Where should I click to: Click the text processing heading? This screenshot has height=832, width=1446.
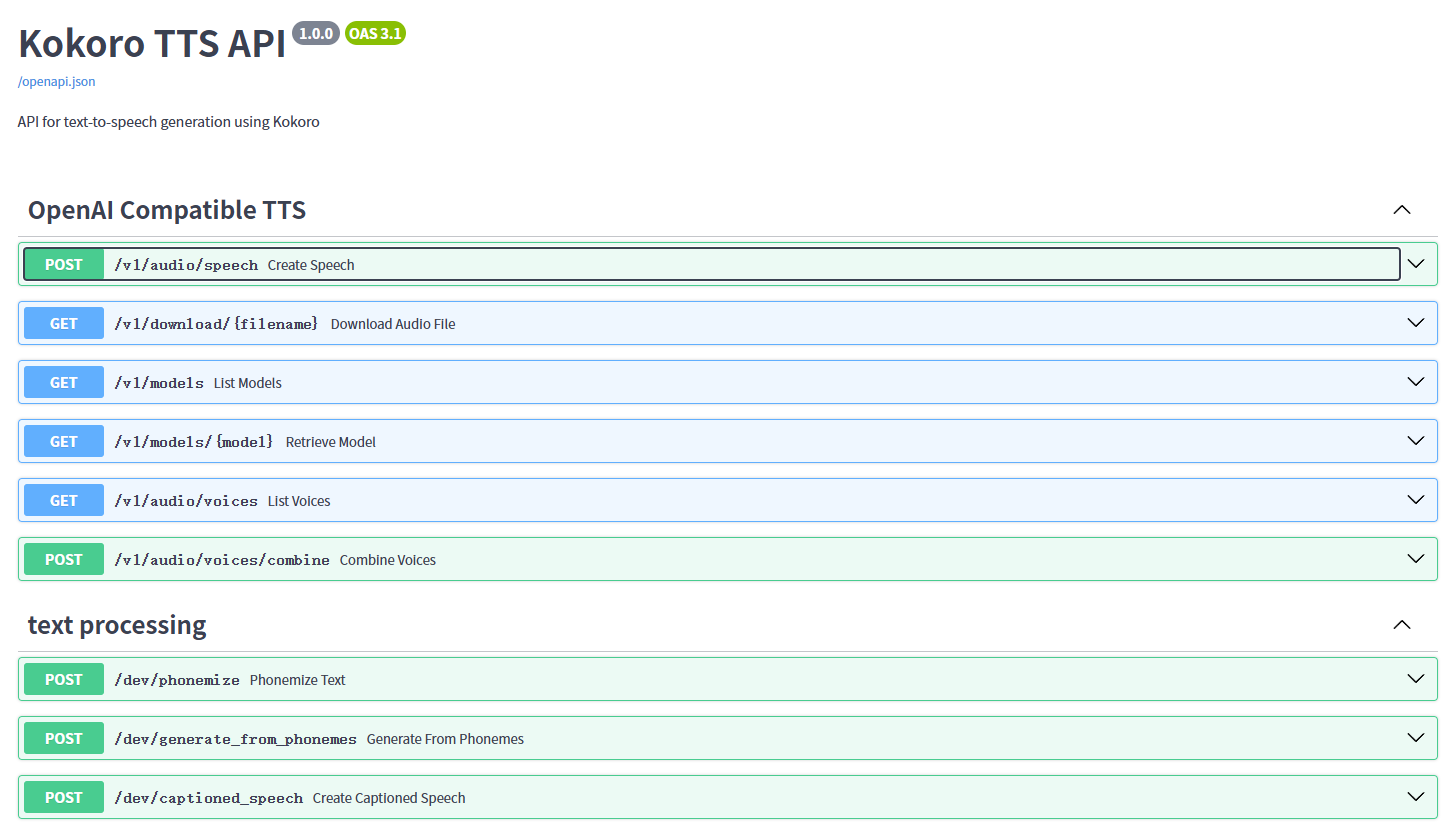click(117, 625)
